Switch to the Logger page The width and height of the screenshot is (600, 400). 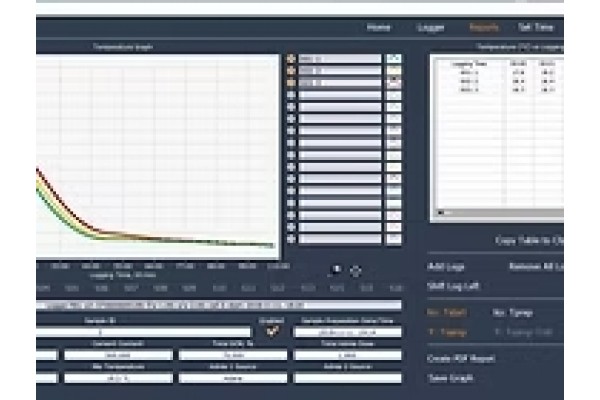[430, 28]
